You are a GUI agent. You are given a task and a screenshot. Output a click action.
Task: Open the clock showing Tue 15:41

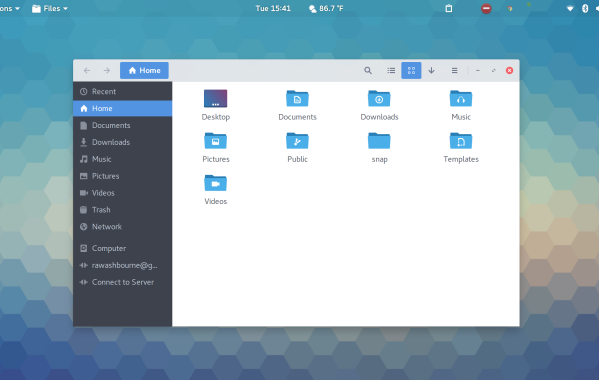coord(273,8)
